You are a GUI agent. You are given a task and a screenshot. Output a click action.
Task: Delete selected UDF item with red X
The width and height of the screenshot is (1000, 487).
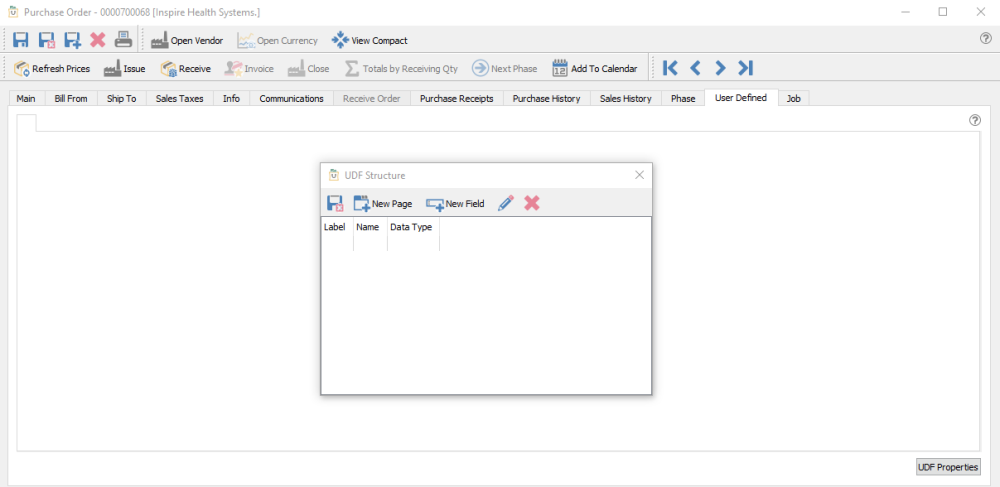point(532,203)
